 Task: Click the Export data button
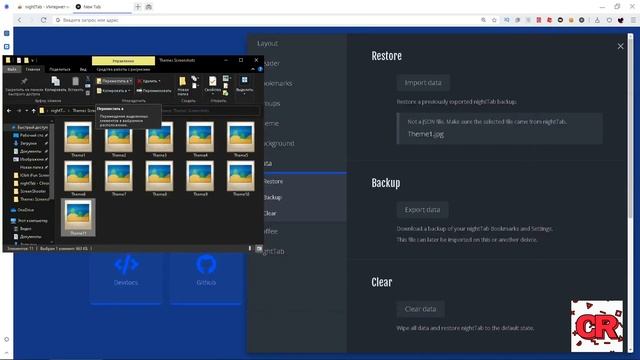coord(422,209)
